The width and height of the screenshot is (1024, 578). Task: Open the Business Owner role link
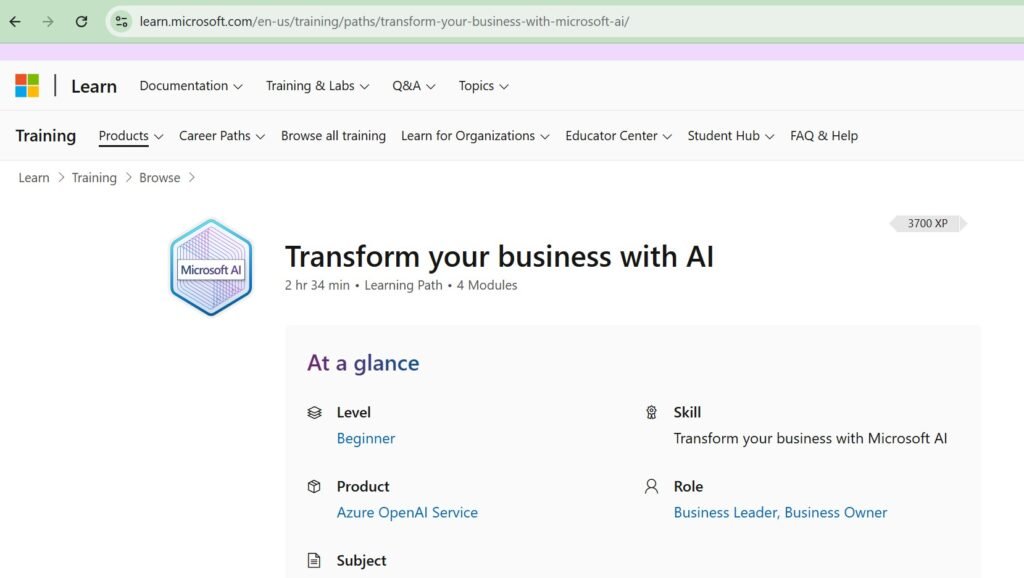(x=835, y=512)
